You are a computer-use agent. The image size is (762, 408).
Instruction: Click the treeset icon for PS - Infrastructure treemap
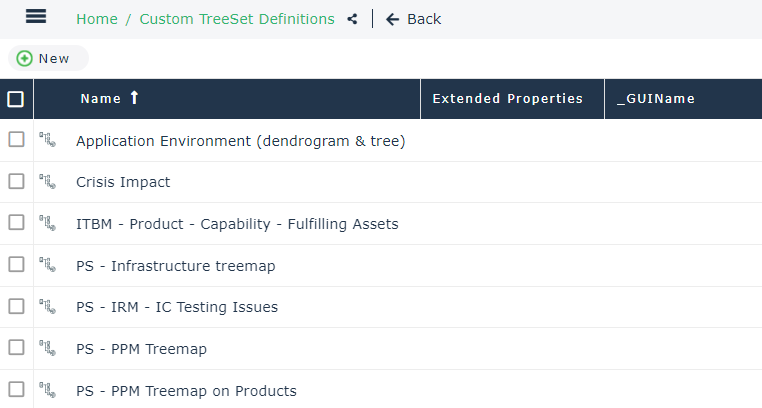(x=47, y=265)
